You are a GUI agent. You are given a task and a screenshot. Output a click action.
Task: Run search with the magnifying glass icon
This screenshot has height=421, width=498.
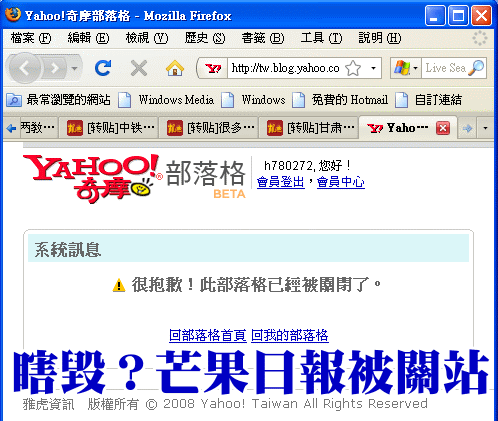(476, 68)
